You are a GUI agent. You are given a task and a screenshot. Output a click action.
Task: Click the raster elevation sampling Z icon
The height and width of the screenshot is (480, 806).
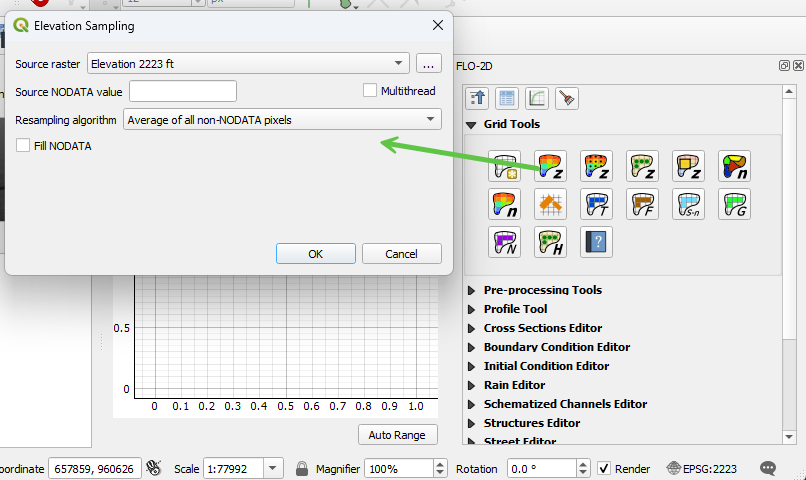click(x=550, y=167)
